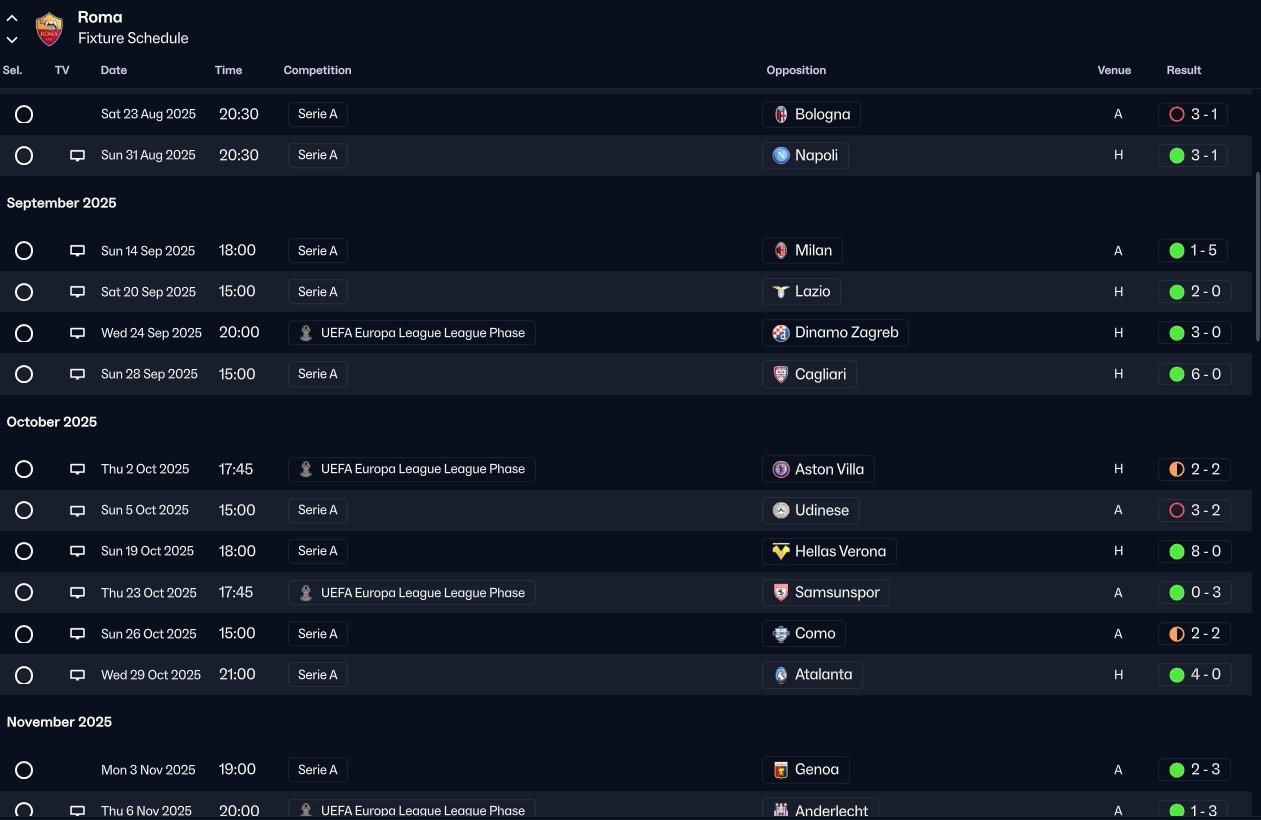Open the Aston Villa opposition club
Viewport: 1261px width, 820px height.
point(819,469)
